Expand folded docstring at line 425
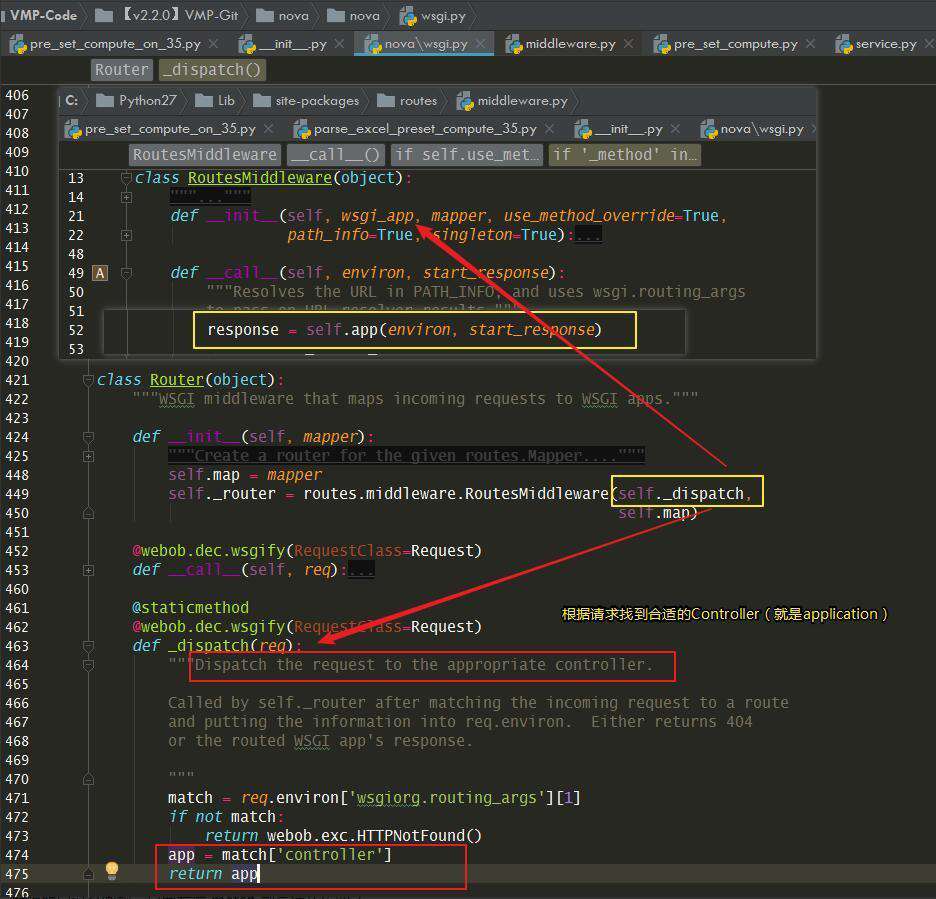 (x=88, y=457)
